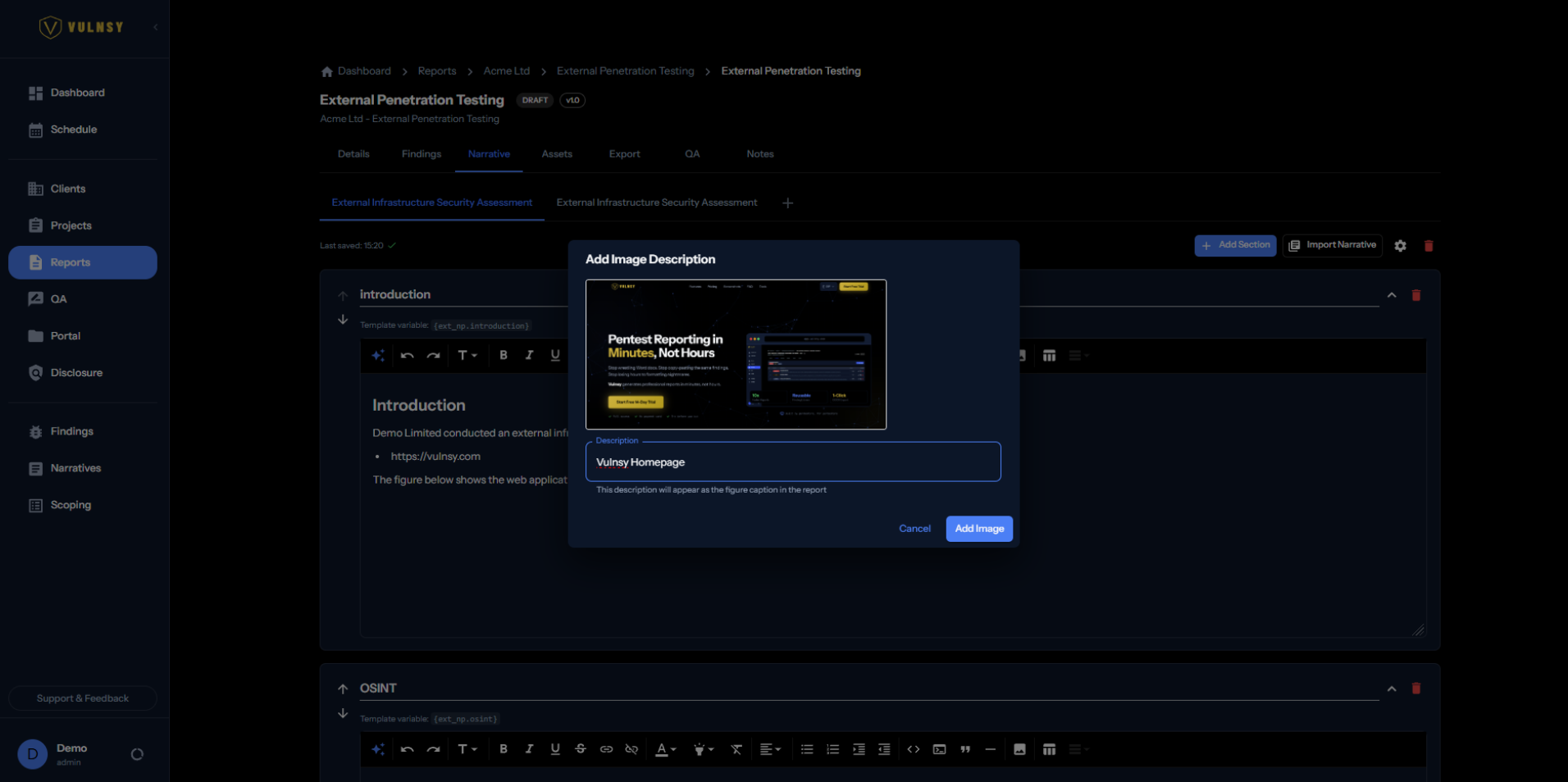1568x782 pixels.
Task: Click undo in the OSINT editor toolbar
Action: (408, 749)
